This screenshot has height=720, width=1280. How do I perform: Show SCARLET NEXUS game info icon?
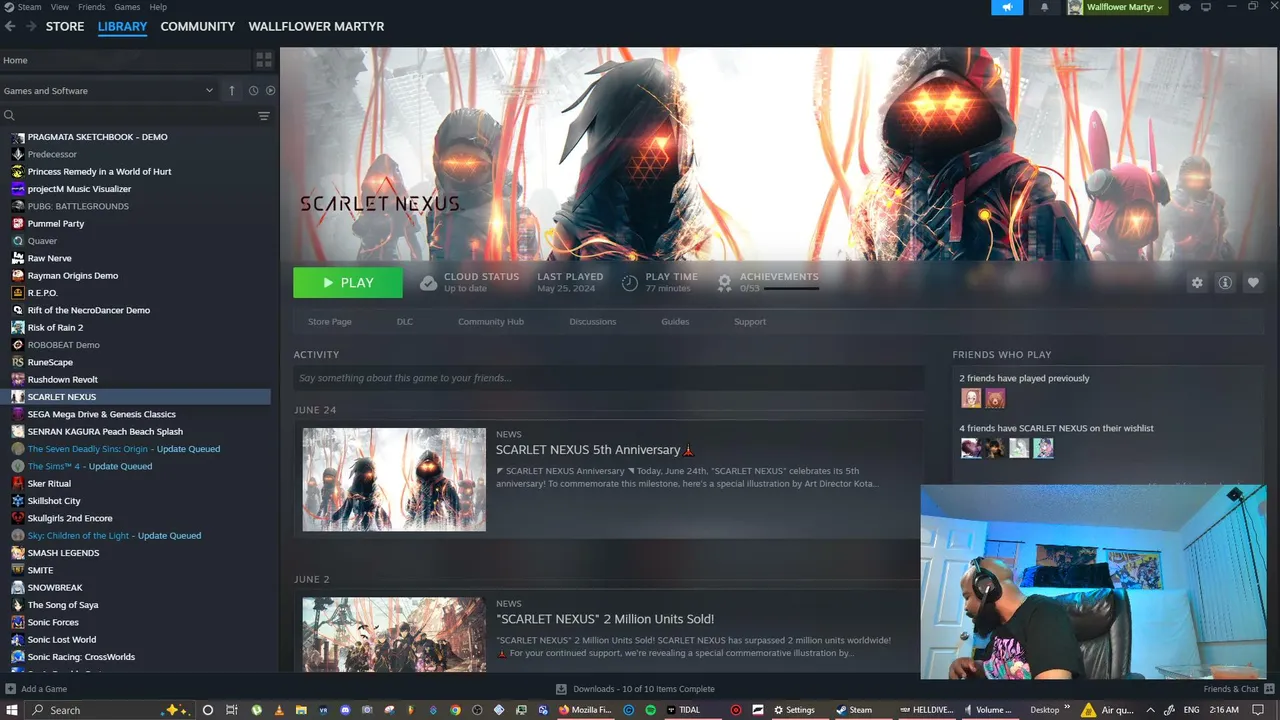tap(1225, 283)
